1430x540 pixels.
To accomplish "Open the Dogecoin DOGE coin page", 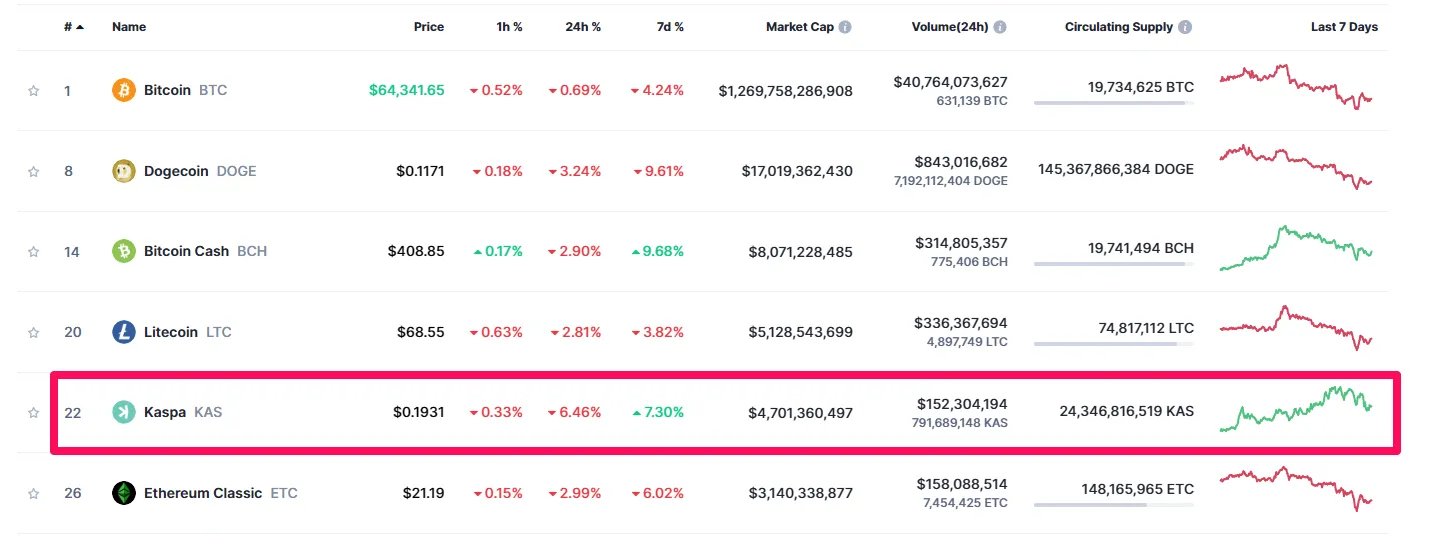I will click(200, 171).
